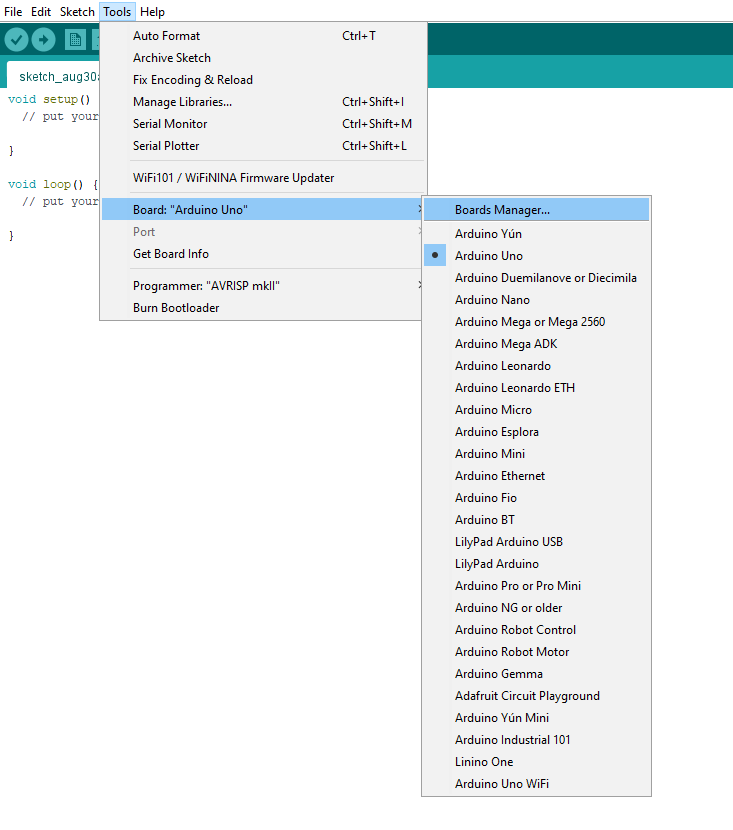This screenshot has width=733, height=830.
Task: Choose Archive Sketch
Action: [x=263, y=58]
